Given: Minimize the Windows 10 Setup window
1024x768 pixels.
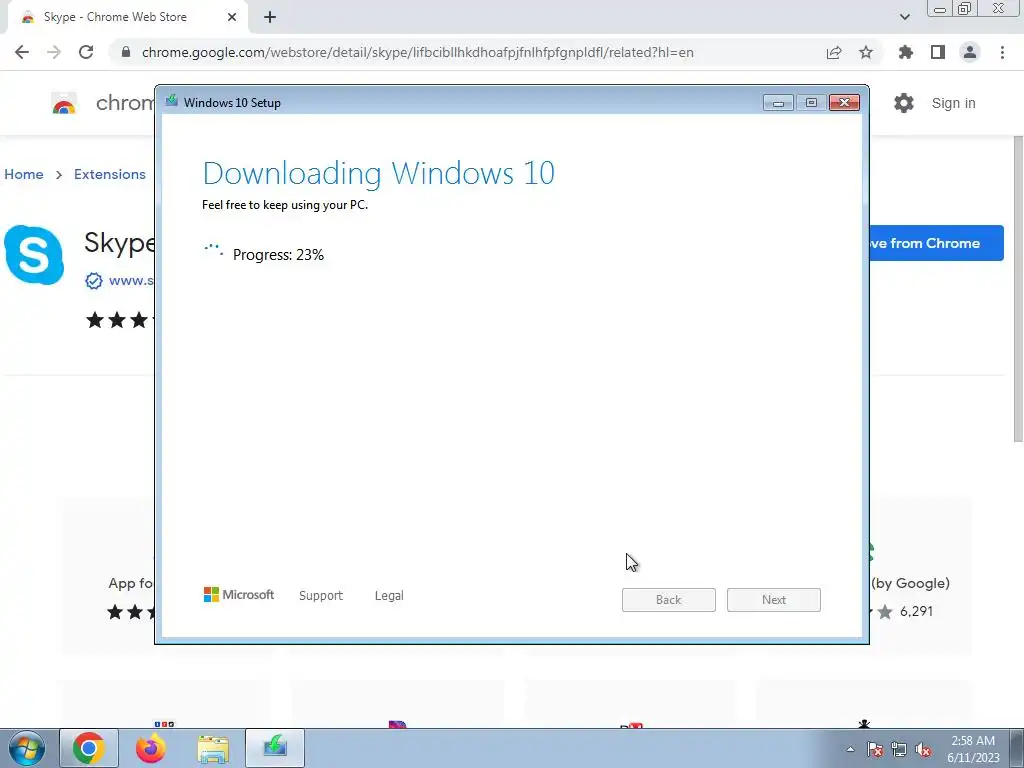Looking at the screenshot, I should [x=778, y=103].
